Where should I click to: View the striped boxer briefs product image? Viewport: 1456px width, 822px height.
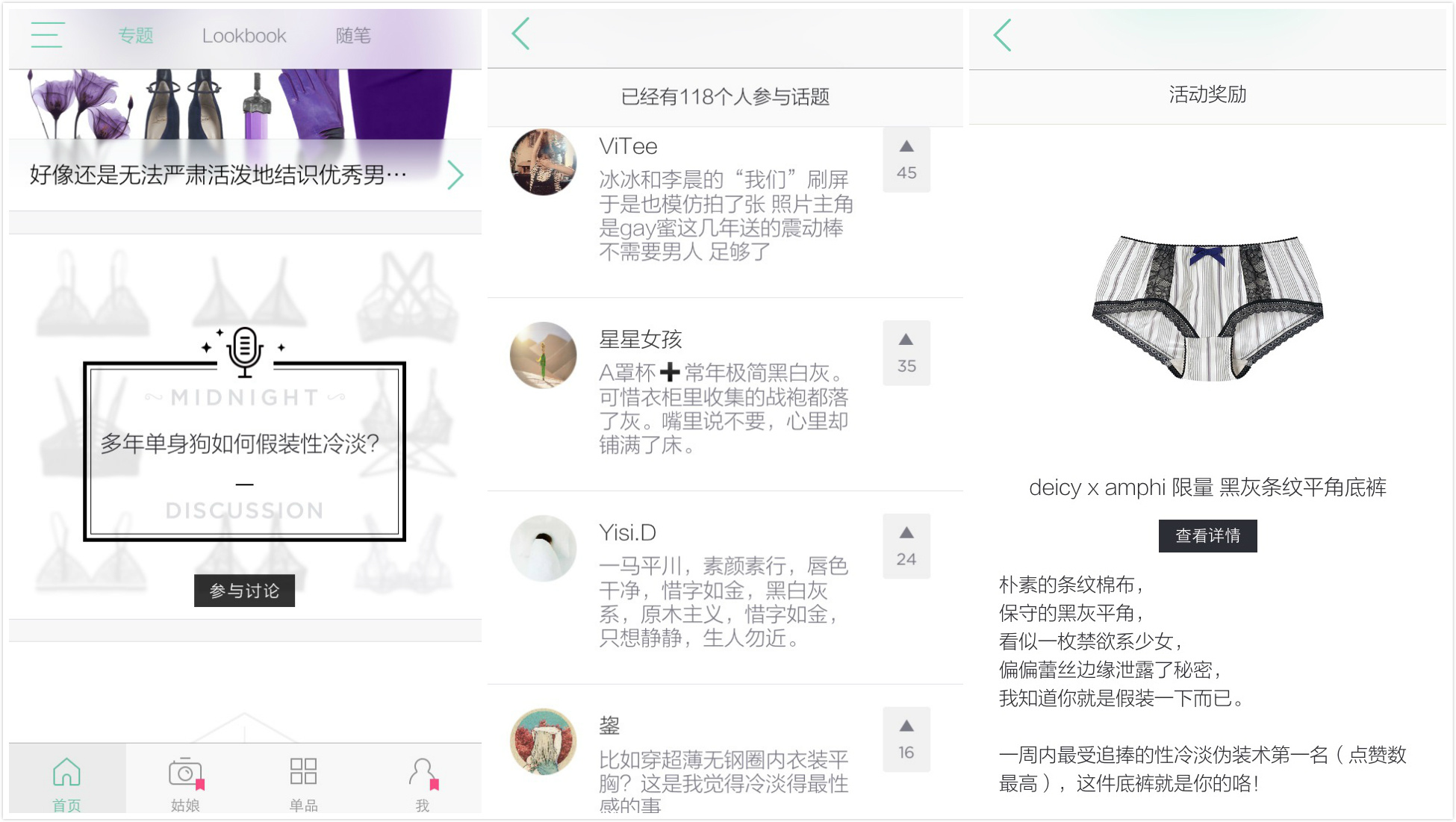1207,308
